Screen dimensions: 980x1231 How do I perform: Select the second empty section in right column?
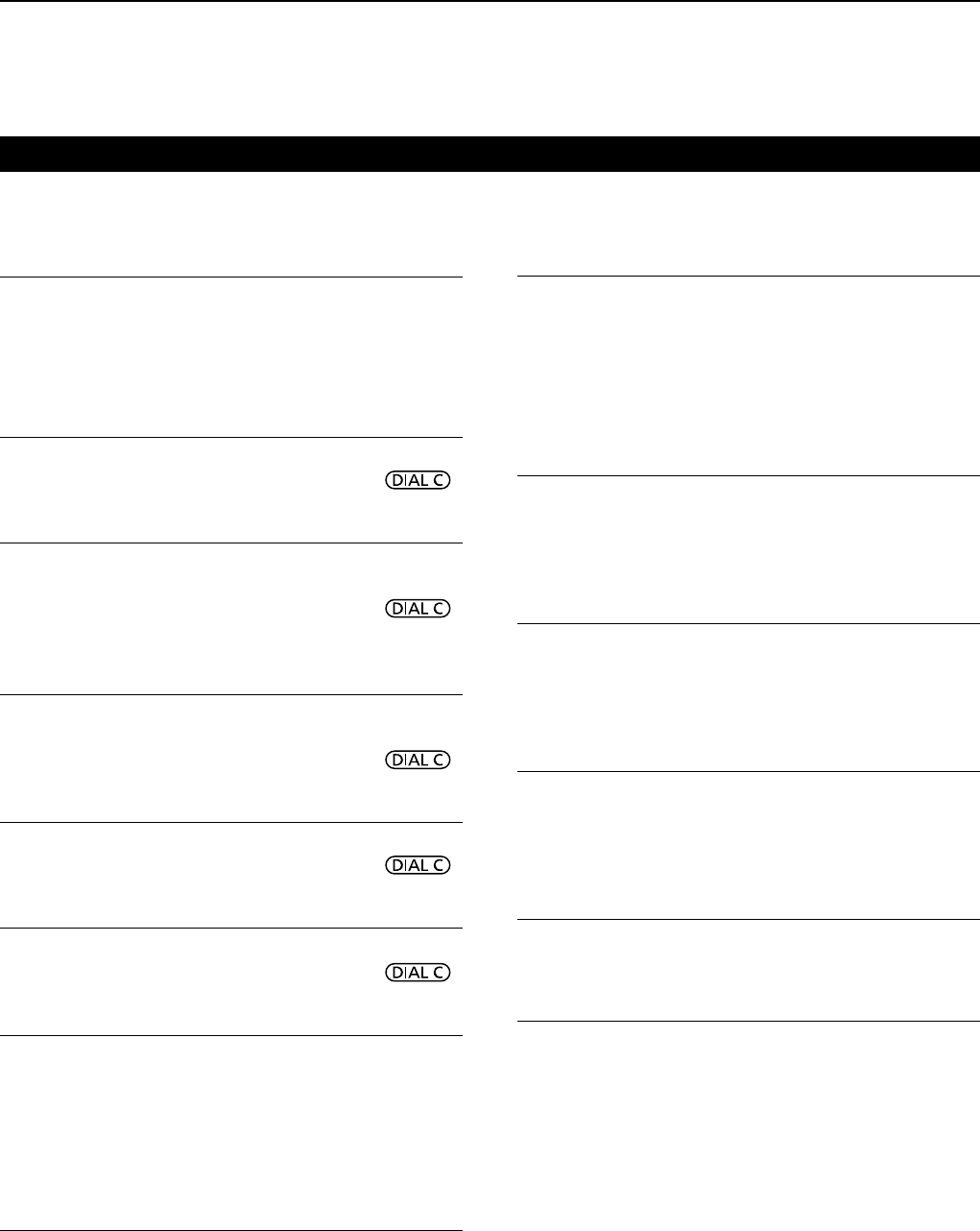click(x=748, y=549)
